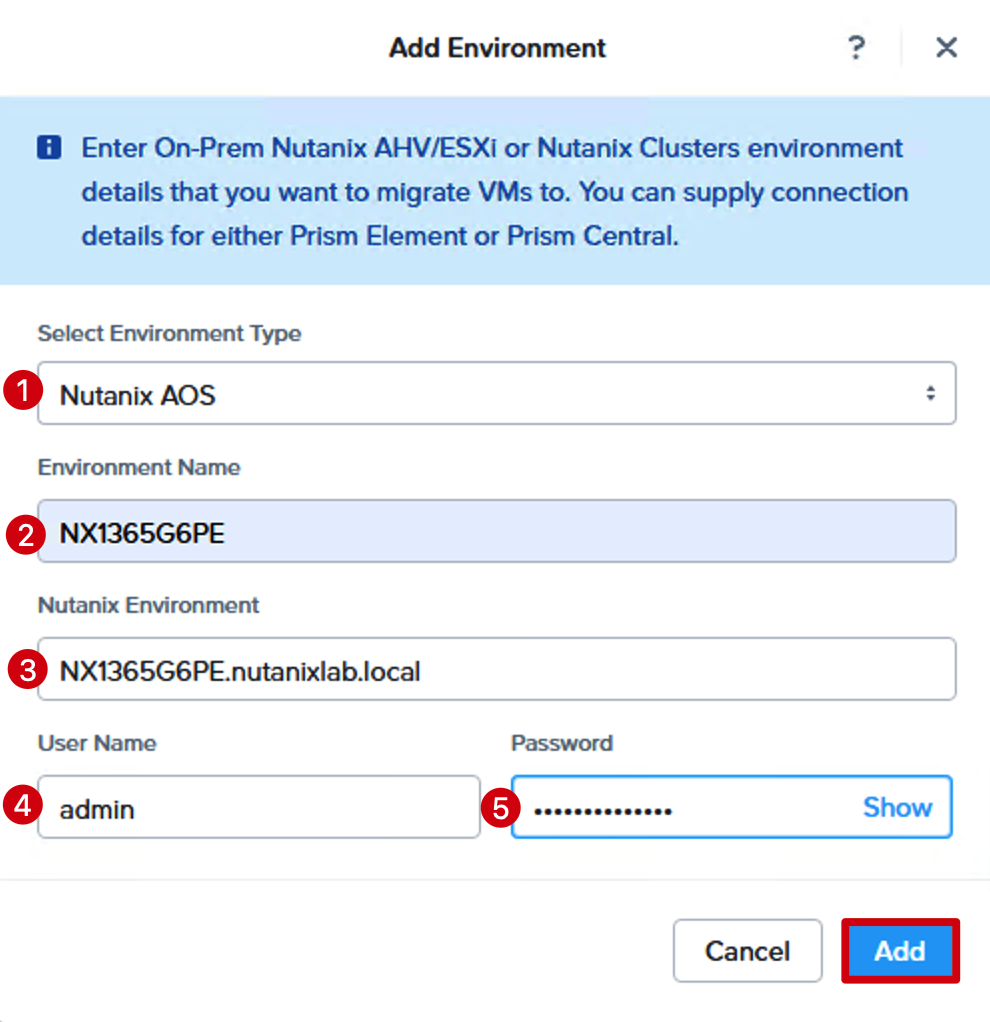Click the Nutanix Environment label
990x1022 pixels.
(x=149, y=606)
